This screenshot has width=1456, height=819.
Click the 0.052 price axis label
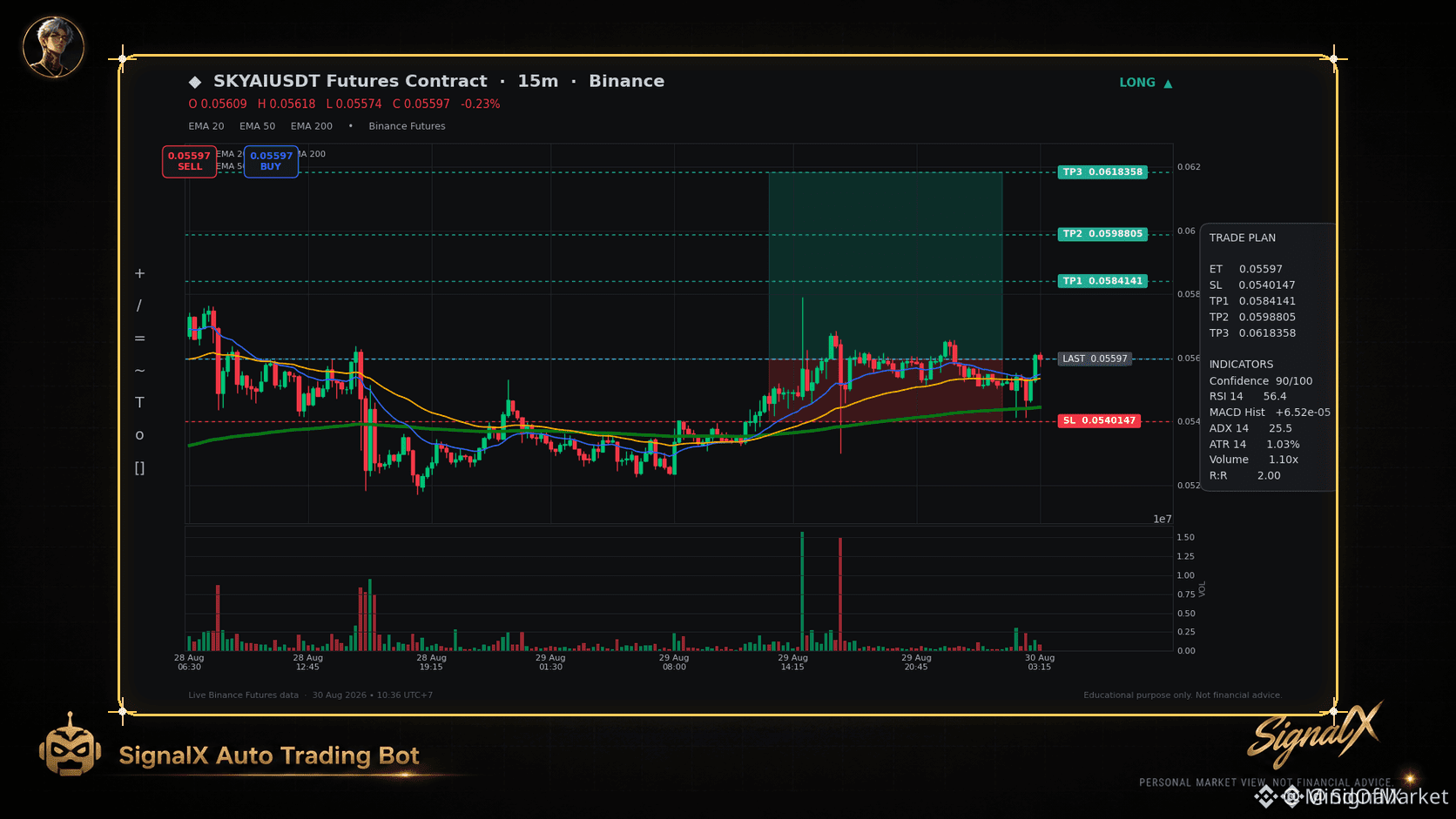(1189, 486)
